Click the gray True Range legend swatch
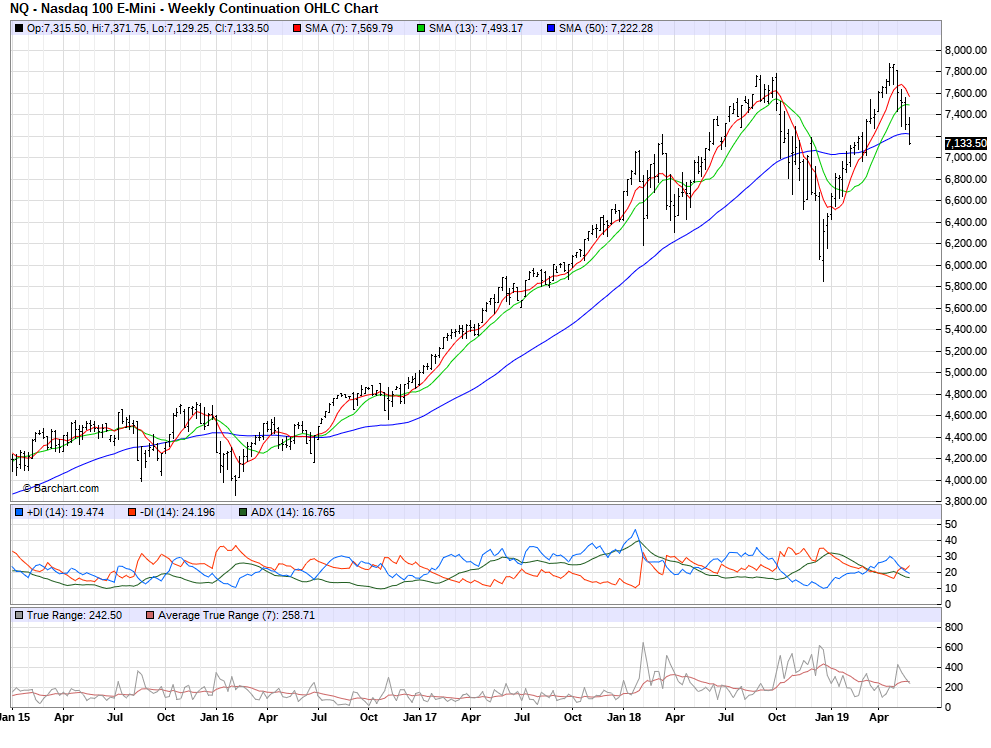The width and height of the screenshot is (991, 748). pos(19,615)
